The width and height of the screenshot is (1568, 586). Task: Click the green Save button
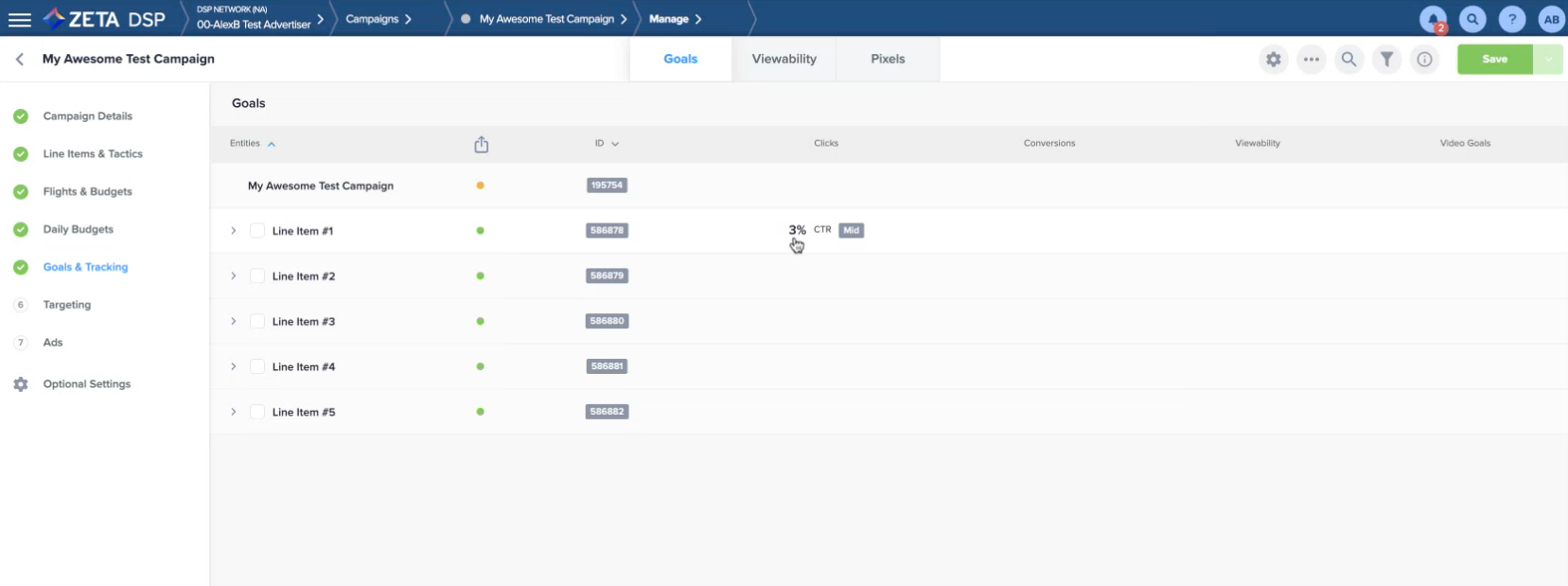click(1494, 60)
